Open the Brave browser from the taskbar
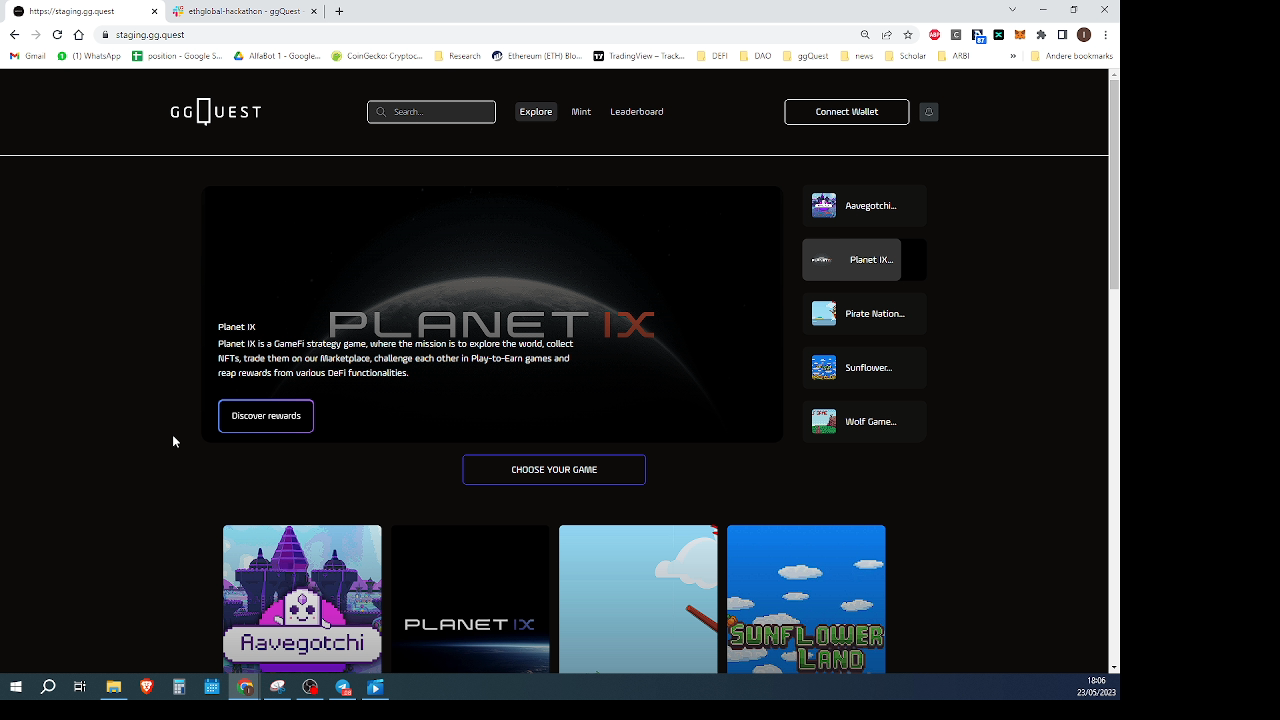 point(146,687)
